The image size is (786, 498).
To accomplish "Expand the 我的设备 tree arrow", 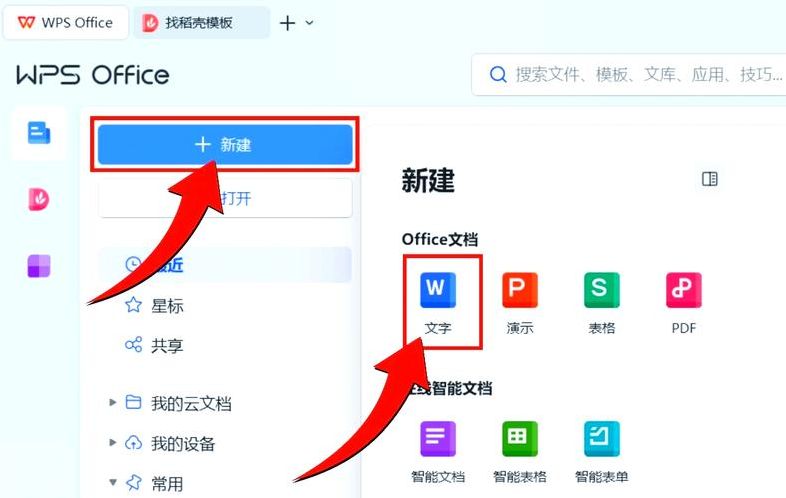I will (x=113, y=442).
